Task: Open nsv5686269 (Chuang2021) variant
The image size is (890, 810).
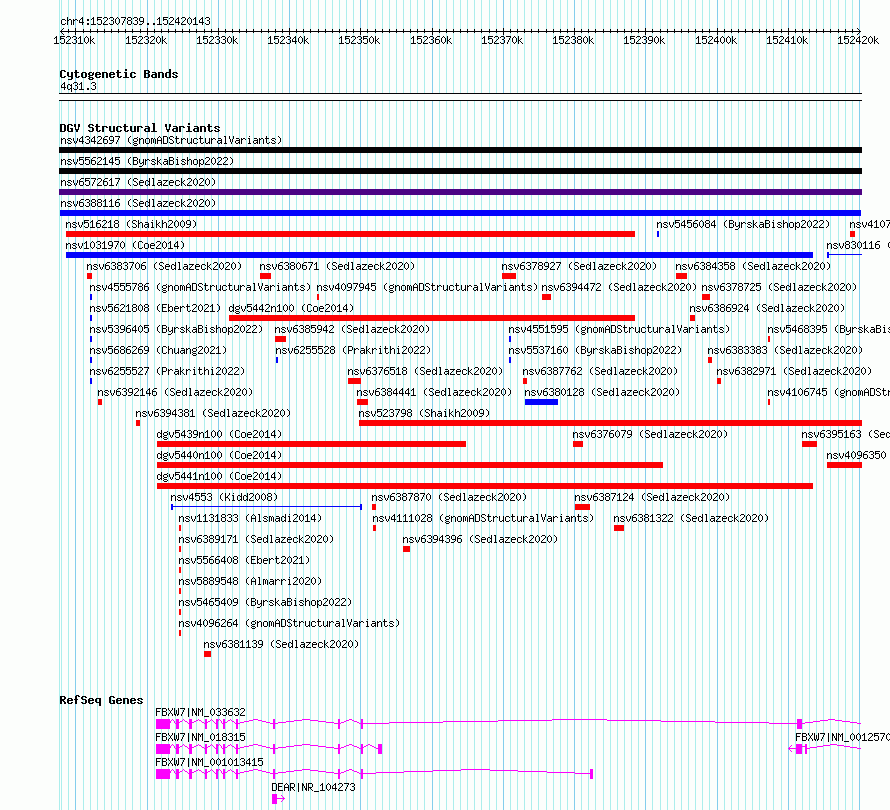Action: [x=158, y=350]
